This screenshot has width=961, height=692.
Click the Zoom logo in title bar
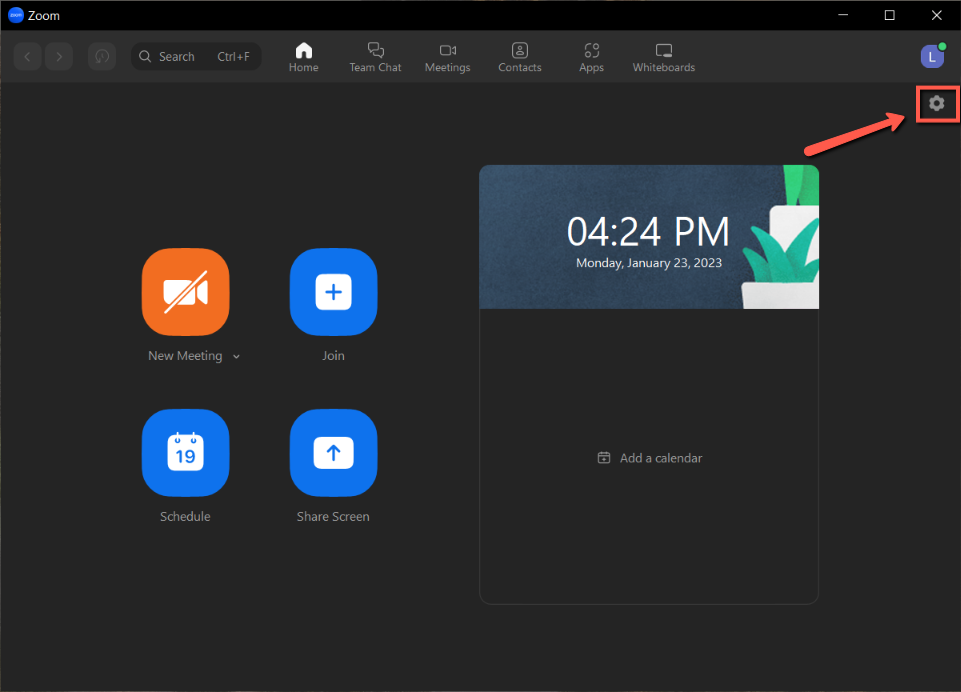16,15
